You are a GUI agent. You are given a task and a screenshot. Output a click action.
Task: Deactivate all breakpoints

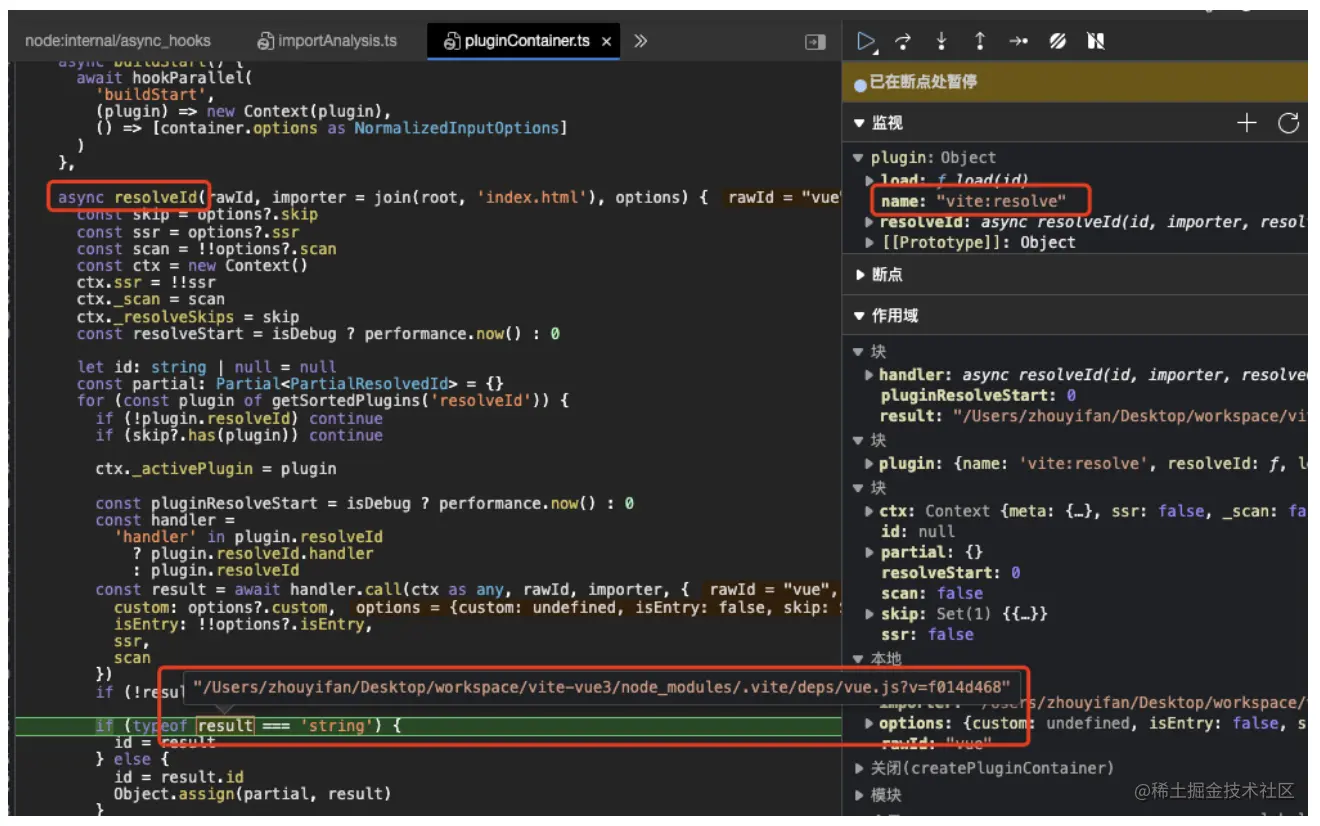click(x=1057, y=41)
